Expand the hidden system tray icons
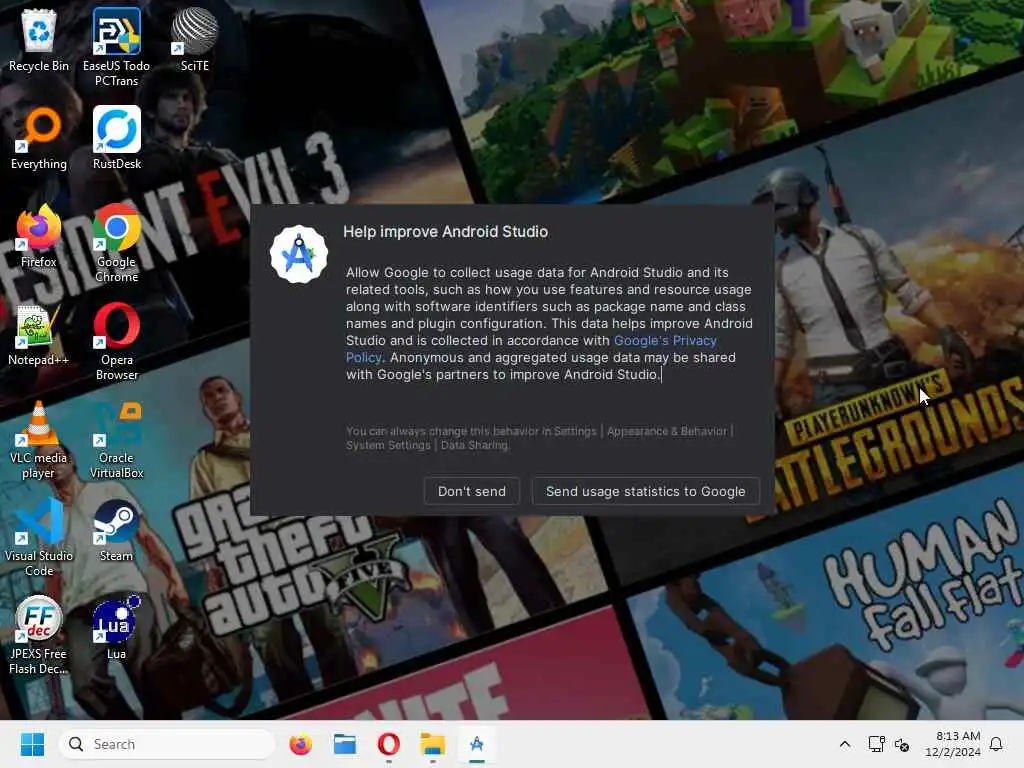The width and height of the screenshot is (1024, 768). tap(844, 744)
